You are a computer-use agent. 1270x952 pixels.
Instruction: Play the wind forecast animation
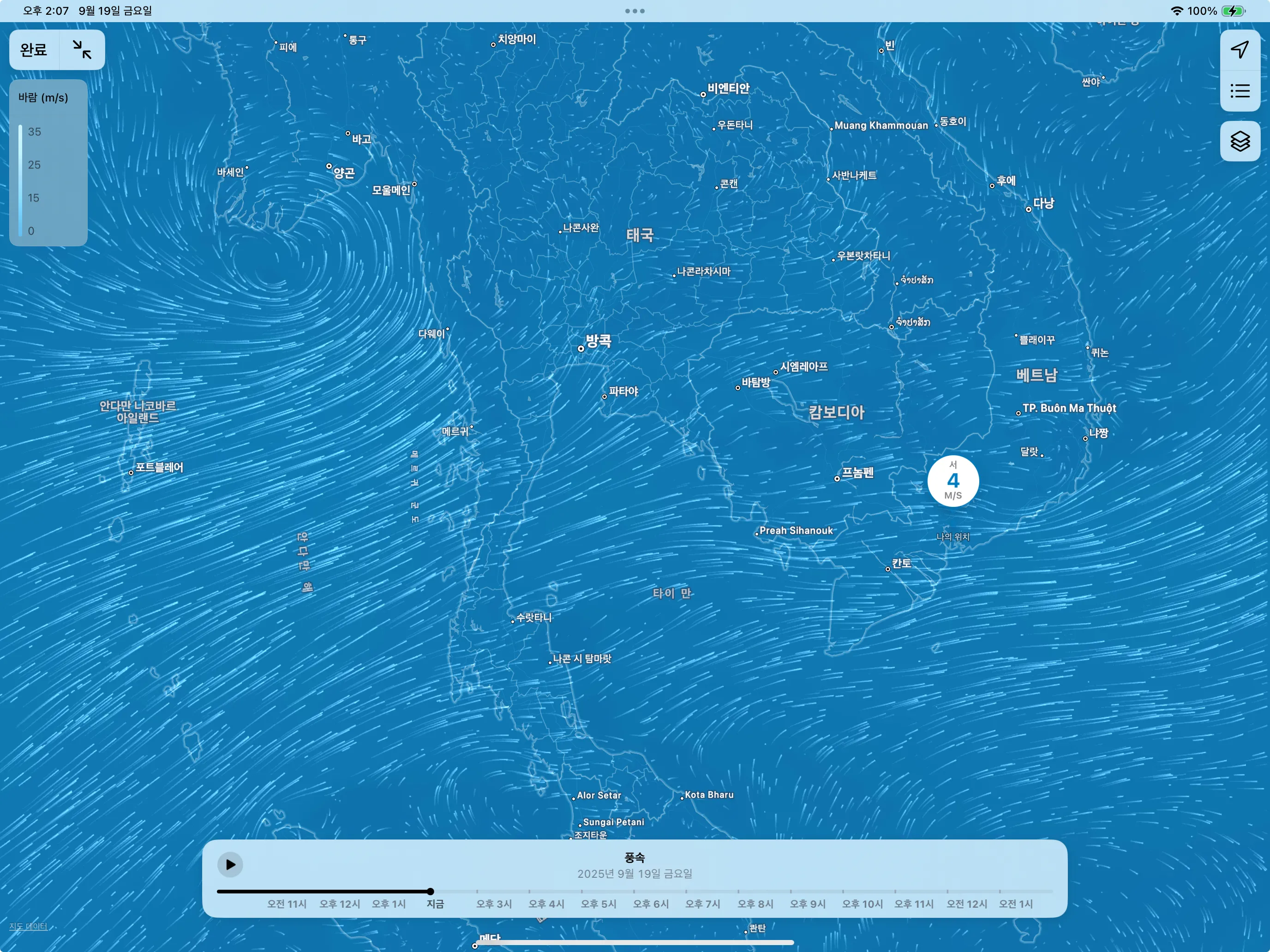(230, 864)
